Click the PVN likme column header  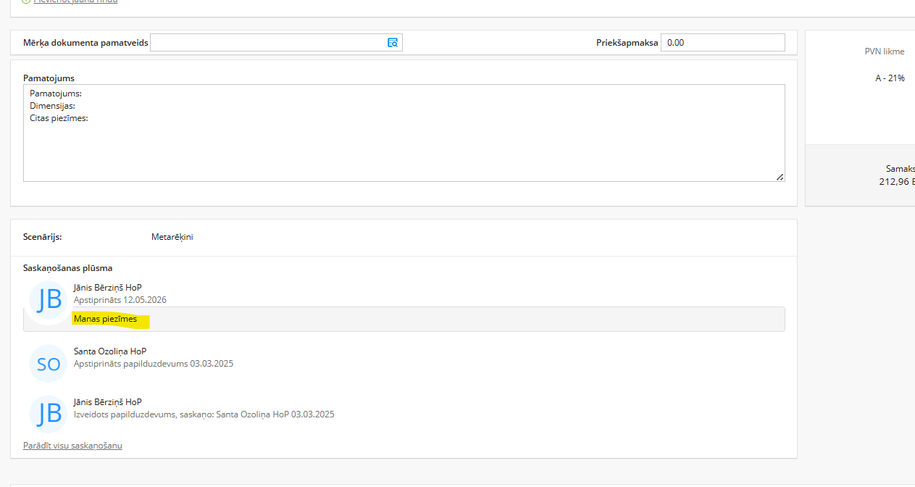pos(885,51)
